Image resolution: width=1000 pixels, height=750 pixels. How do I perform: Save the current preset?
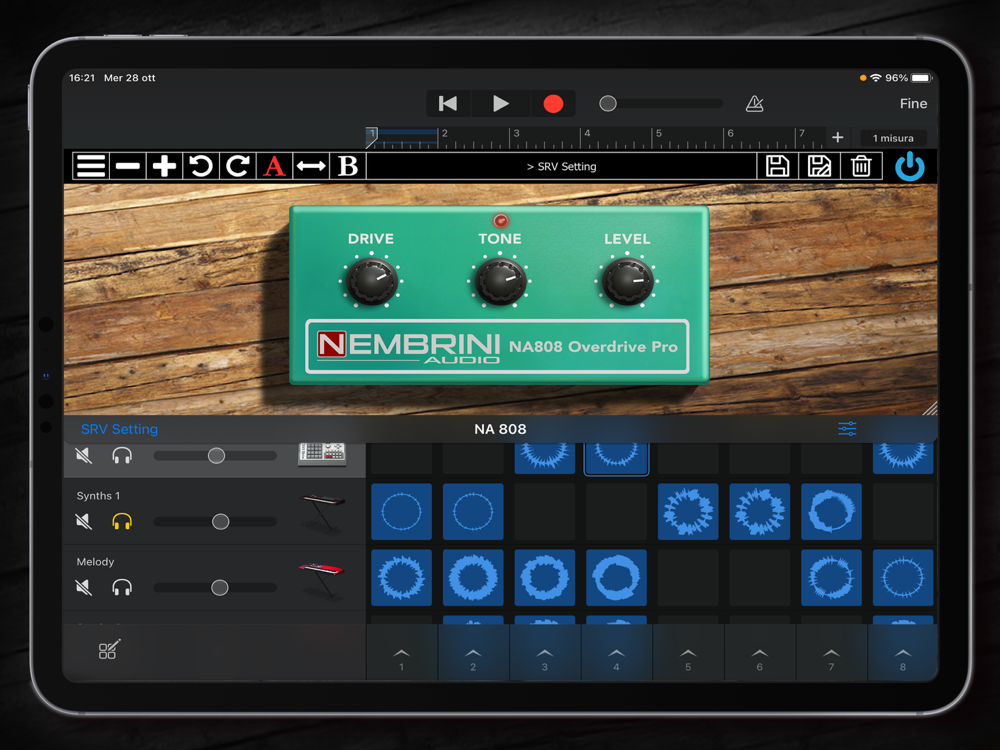click(x=777, y=166)
